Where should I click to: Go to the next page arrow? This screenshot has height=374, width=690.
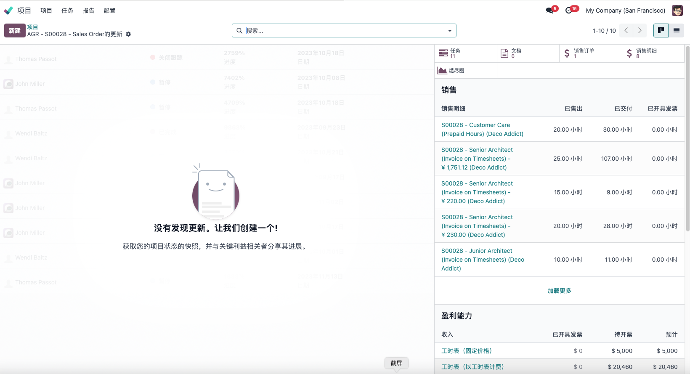(x=640, y=30)
